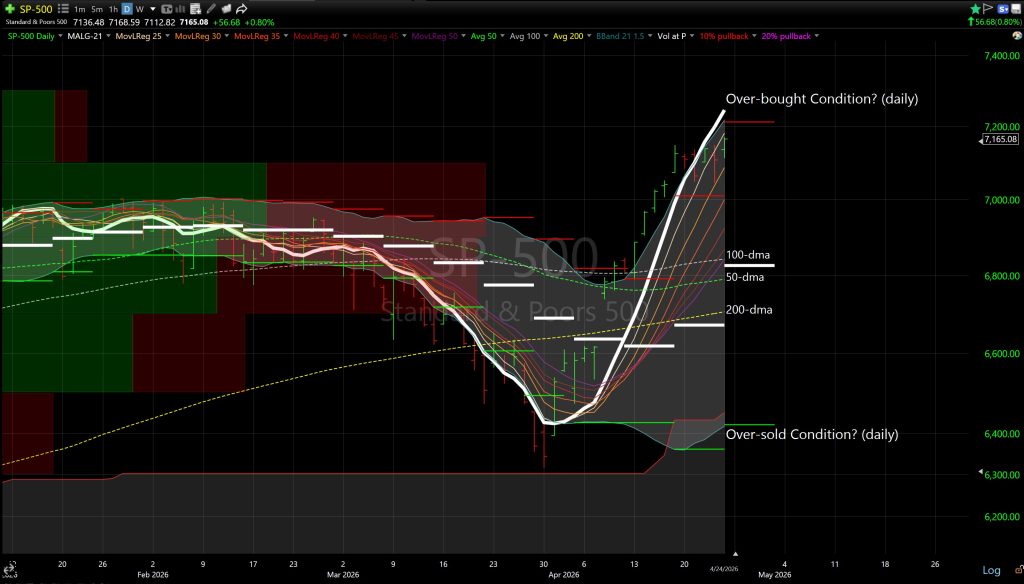The width and height of the screenshot is (1024, 584).
Task: Open the 10% pullback indicator menu
Action: [x=754, y=36]
